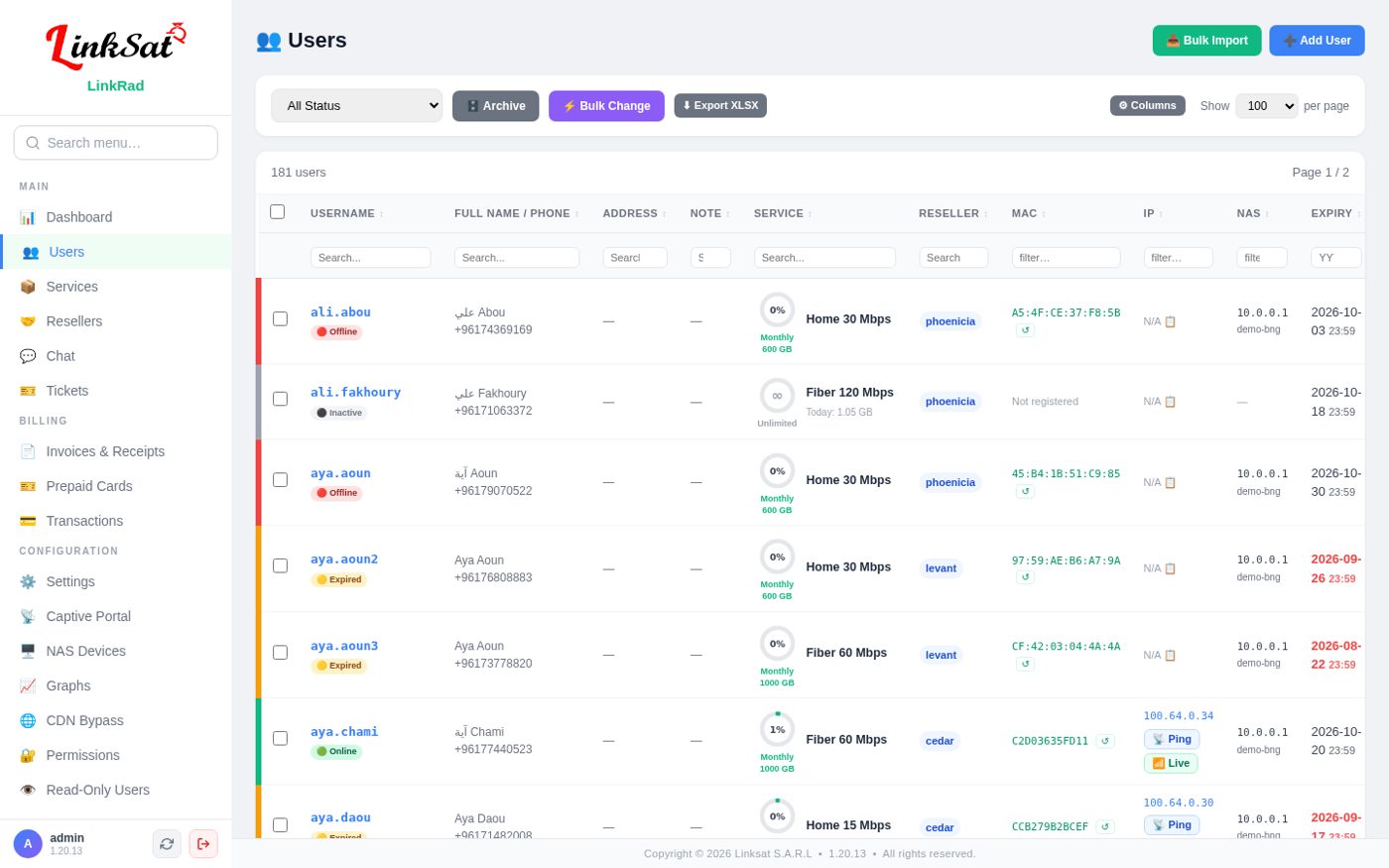Focus the Search menu input field

coord(116,143)
